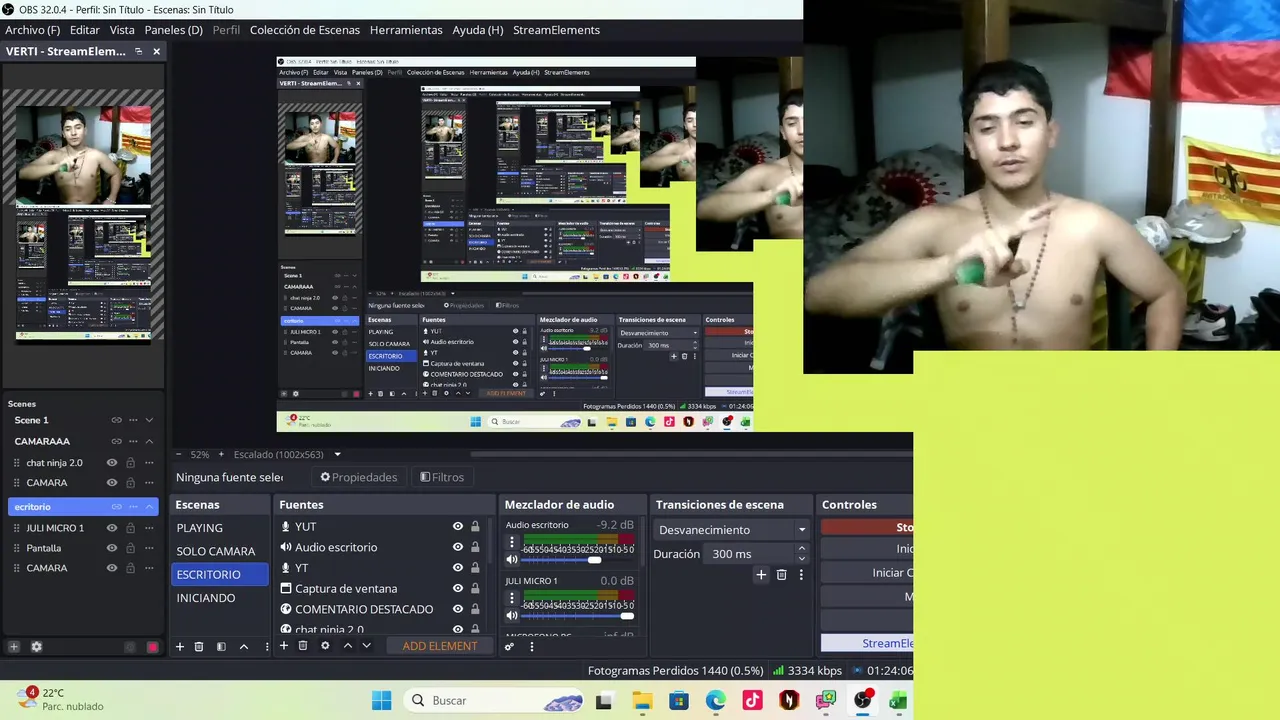Open Audio escritorio channel options dots

(x=512, y=543)
